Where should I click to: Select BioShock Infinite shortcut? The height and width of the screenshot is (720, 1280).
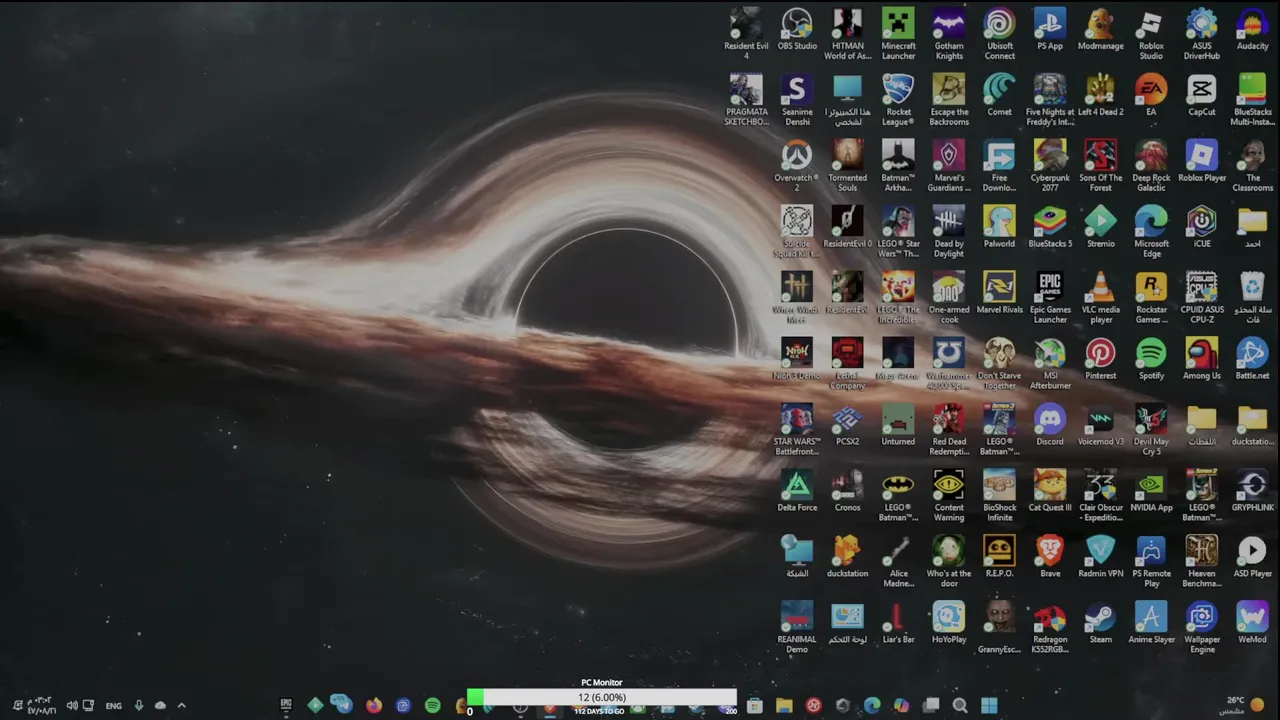[999, 495]
